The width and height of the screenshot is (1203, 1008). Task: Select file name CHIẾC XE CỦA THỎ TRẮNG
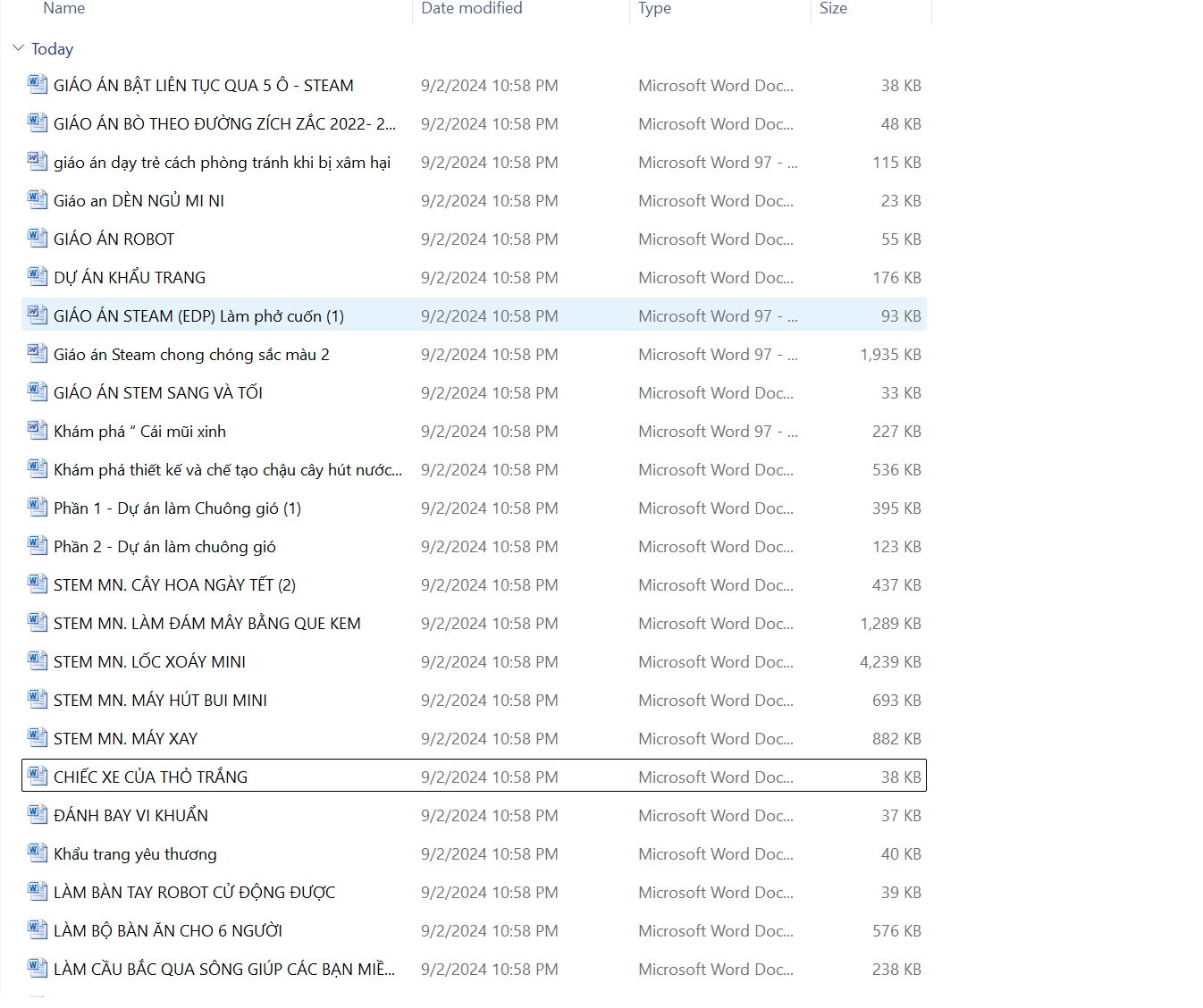(x=150, y=777)
